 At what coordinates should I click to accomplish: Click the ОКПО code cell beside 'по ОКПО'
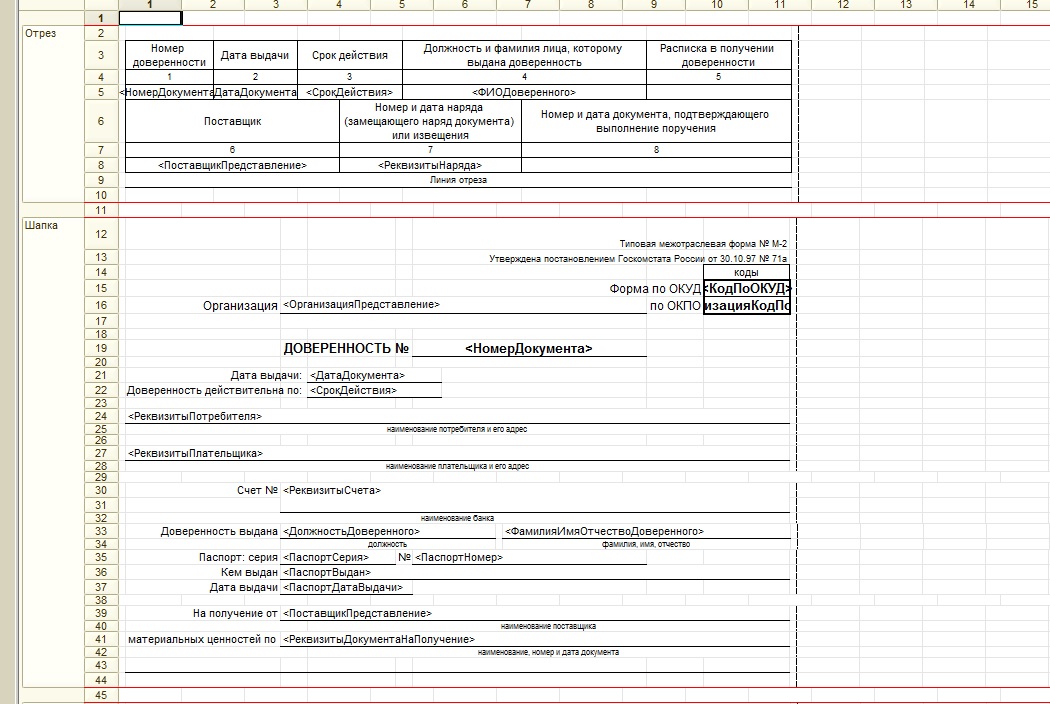(x=747, y=305)
